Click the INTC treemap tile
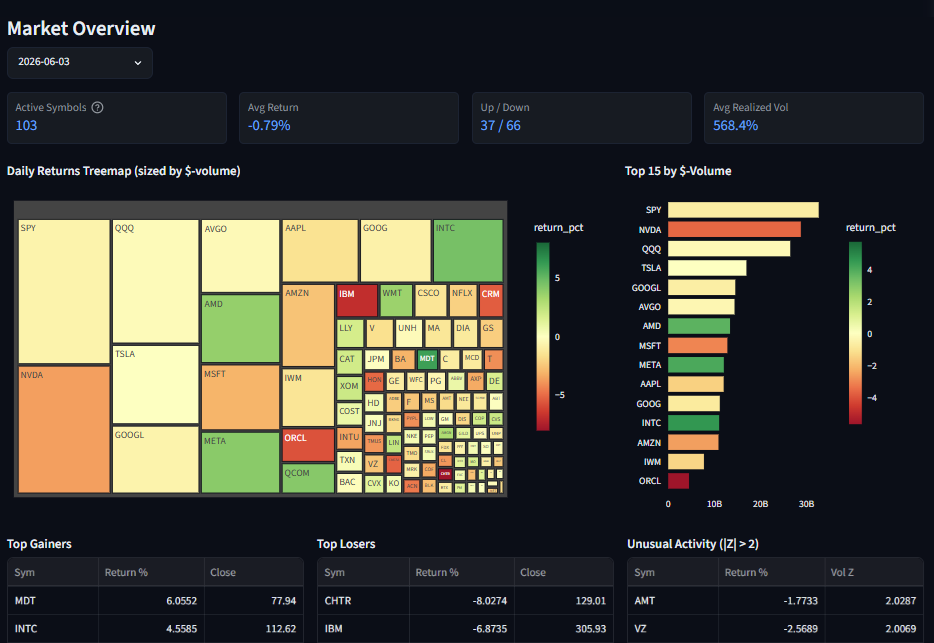 click(468, 250)
